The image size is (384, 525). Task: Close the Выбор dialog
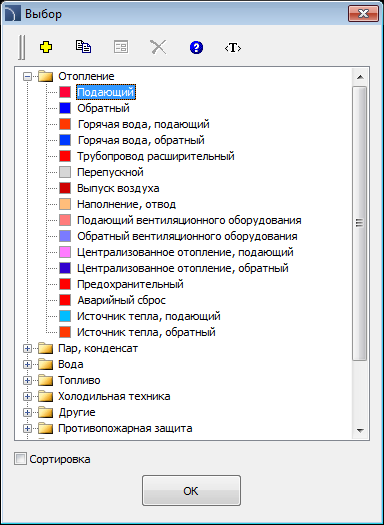[x=363, y=14]
